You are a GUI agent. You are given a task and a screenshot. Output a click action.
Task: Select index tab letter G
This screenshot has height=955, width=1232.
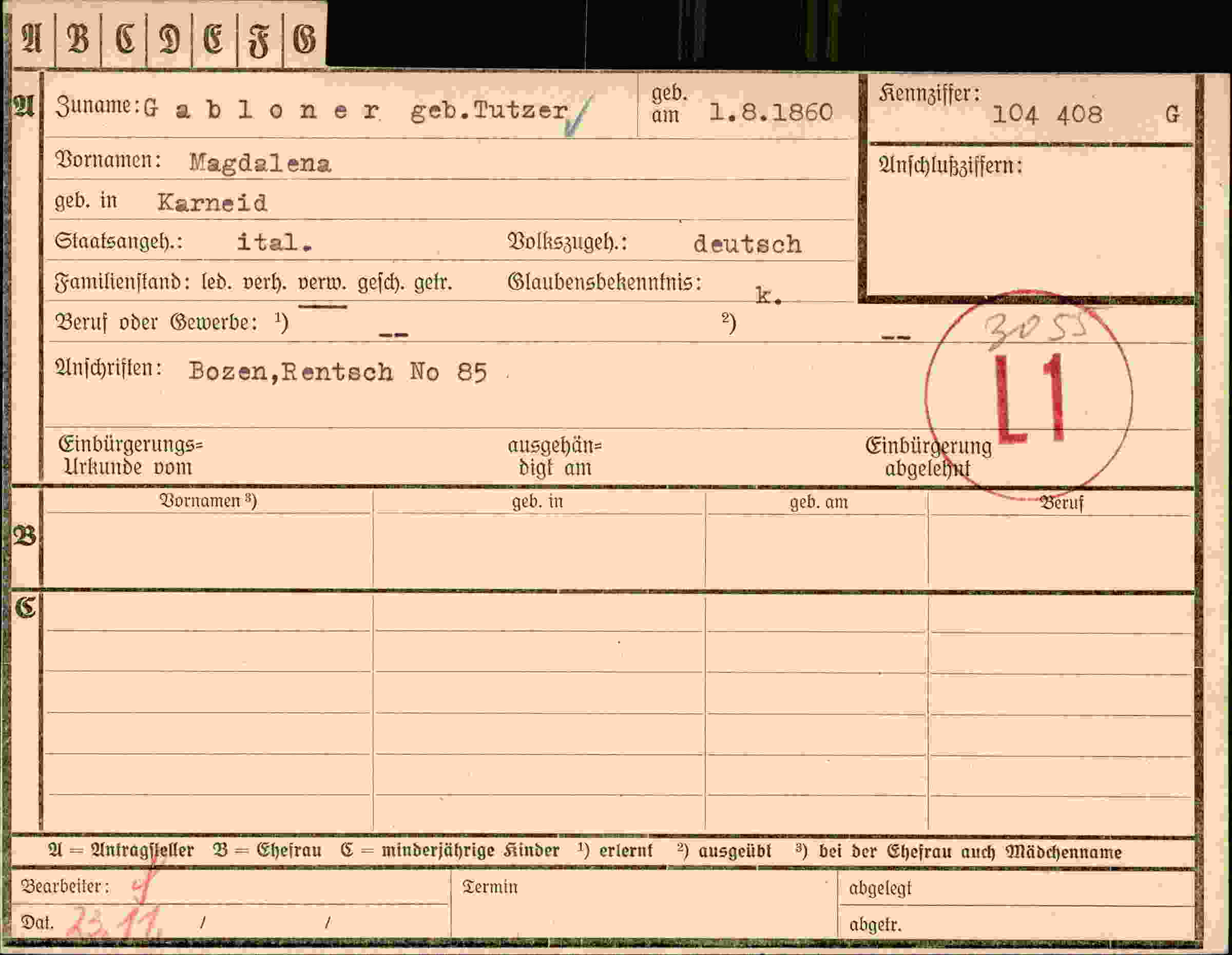pyautogui.click(x=304, y=39)
